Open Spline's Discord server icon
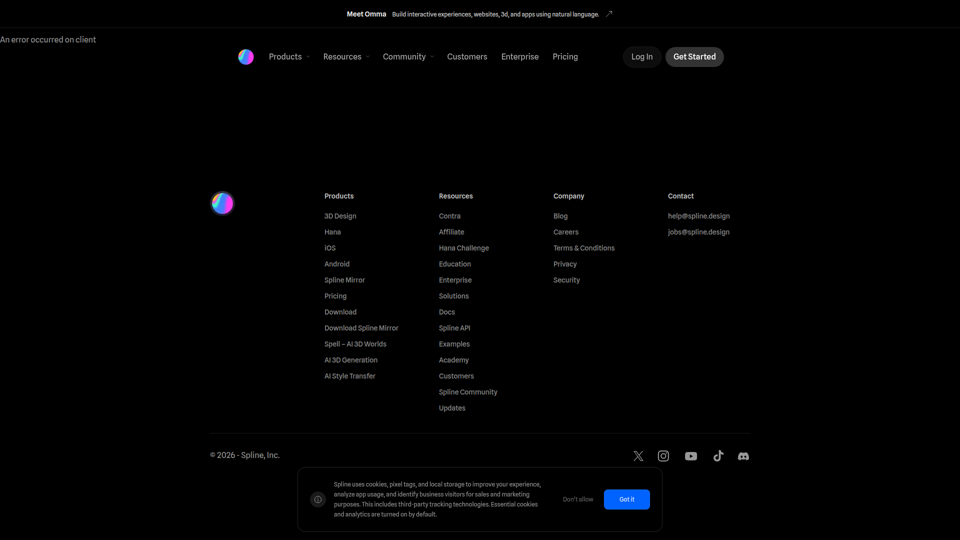Screen dimensions: 960x540 pyautogui.click(x=743, y=456)
